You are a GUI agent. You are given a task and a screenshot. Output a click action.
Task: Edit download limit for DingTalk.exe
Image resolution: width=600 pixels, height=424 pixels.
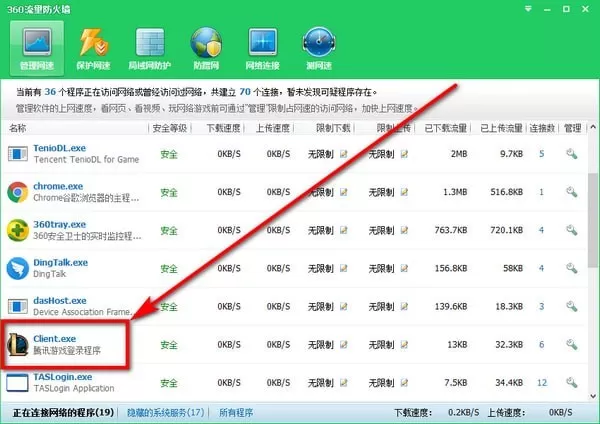[x=344, y=268]
